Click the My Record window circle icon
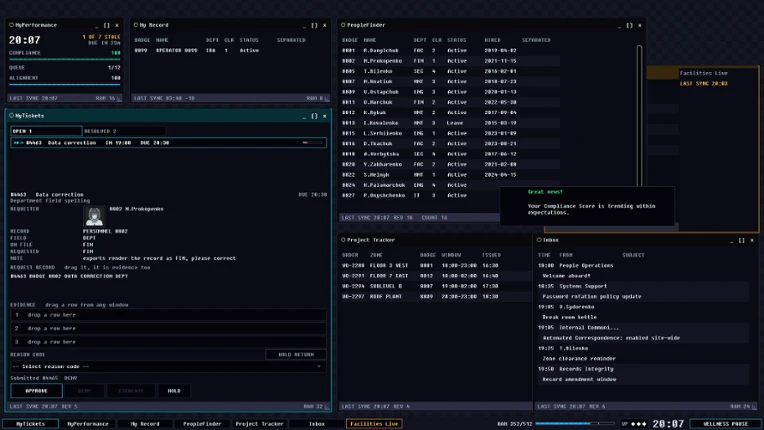The image size is (764, 430). click(x=136, y=25)
